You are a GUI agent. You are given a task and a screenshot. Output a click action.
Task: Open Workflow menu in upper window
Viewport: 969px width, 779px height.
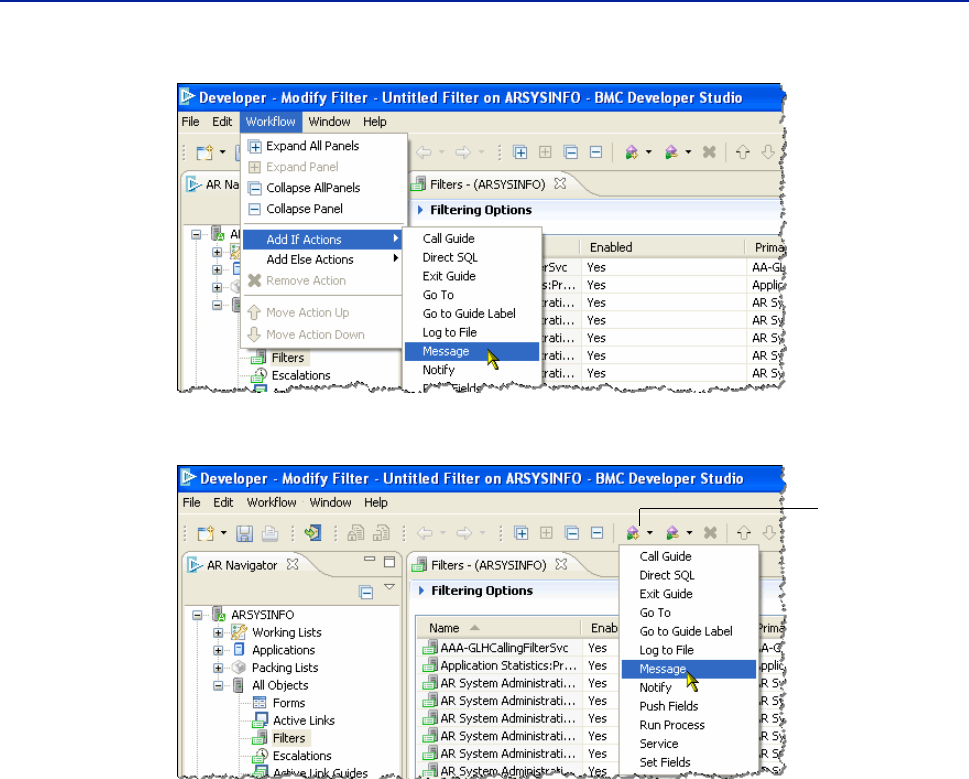coord(271,122)
